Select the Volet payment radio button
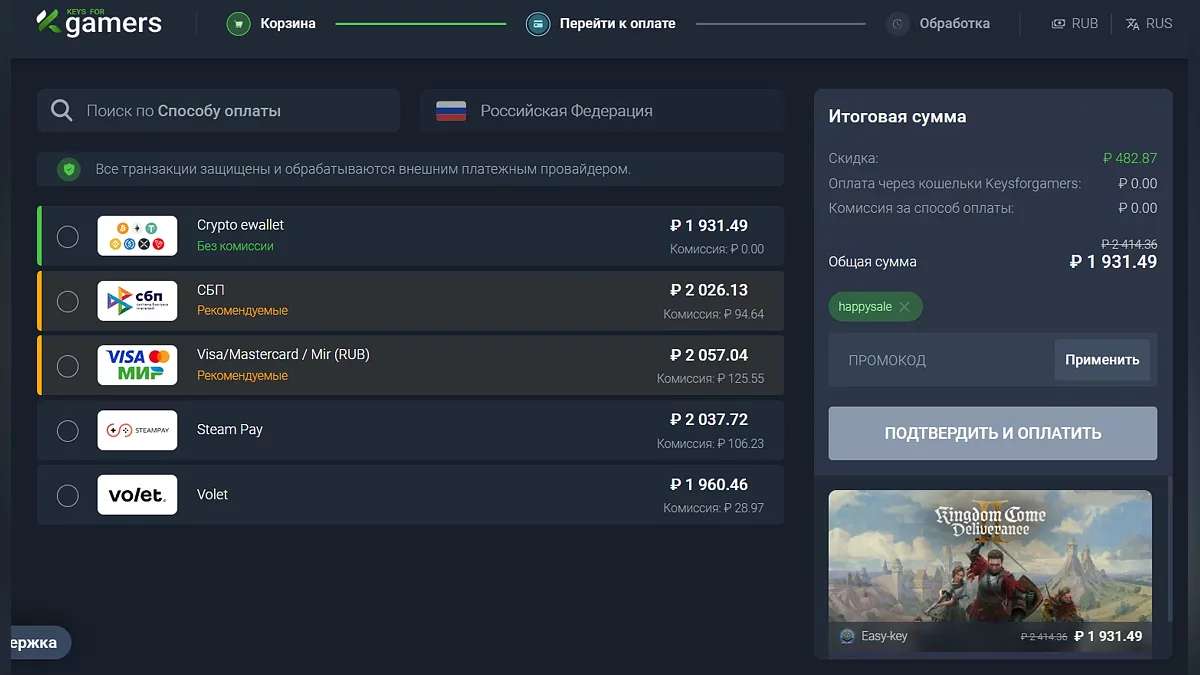This screenshot has height=675, width=1200. [x=67, y=495]
